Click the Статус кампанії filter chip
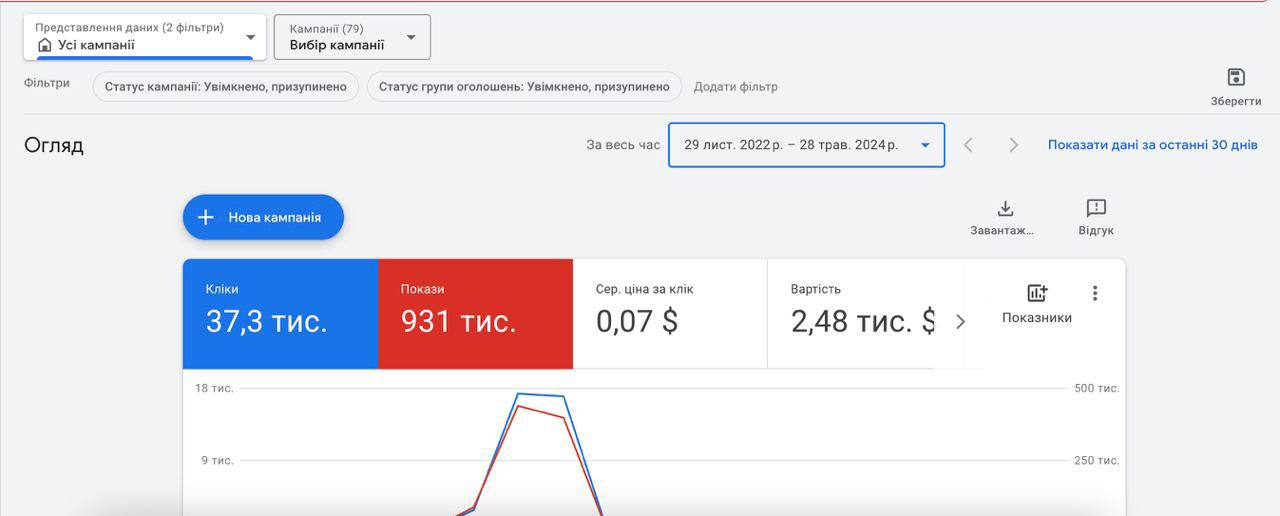 click(226, 87)
